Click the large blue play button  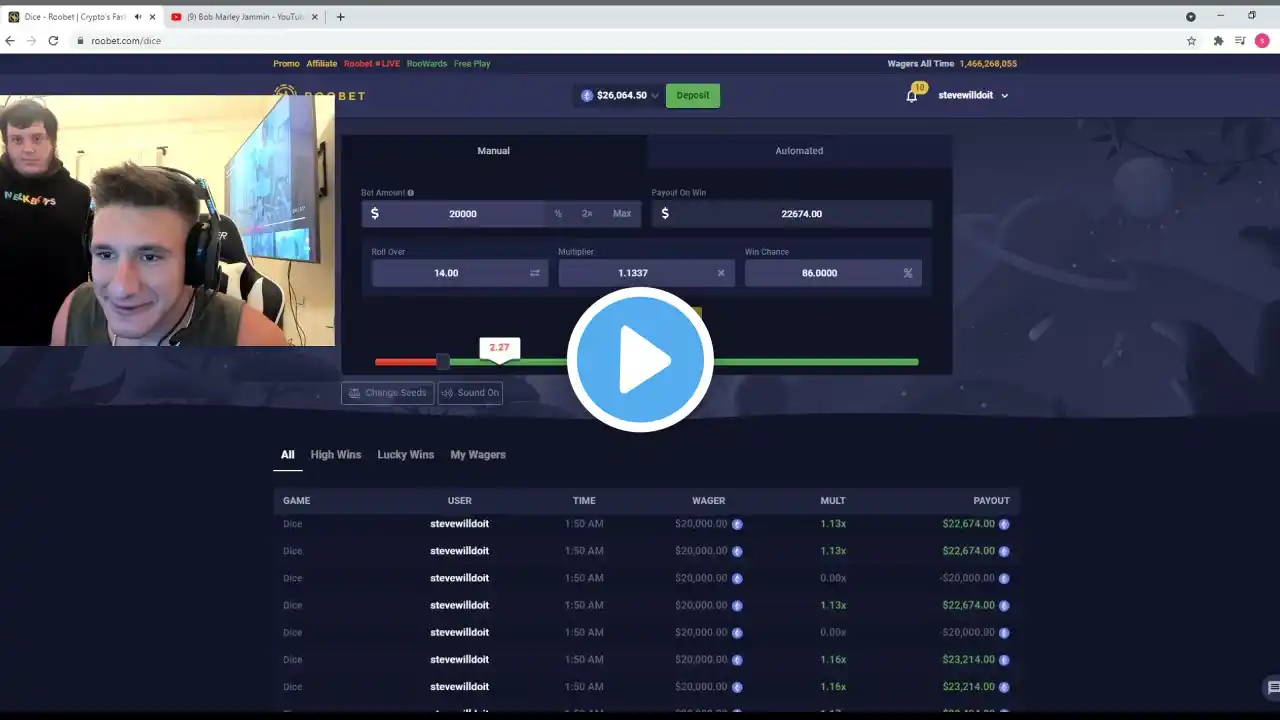(x=640, y=360)
